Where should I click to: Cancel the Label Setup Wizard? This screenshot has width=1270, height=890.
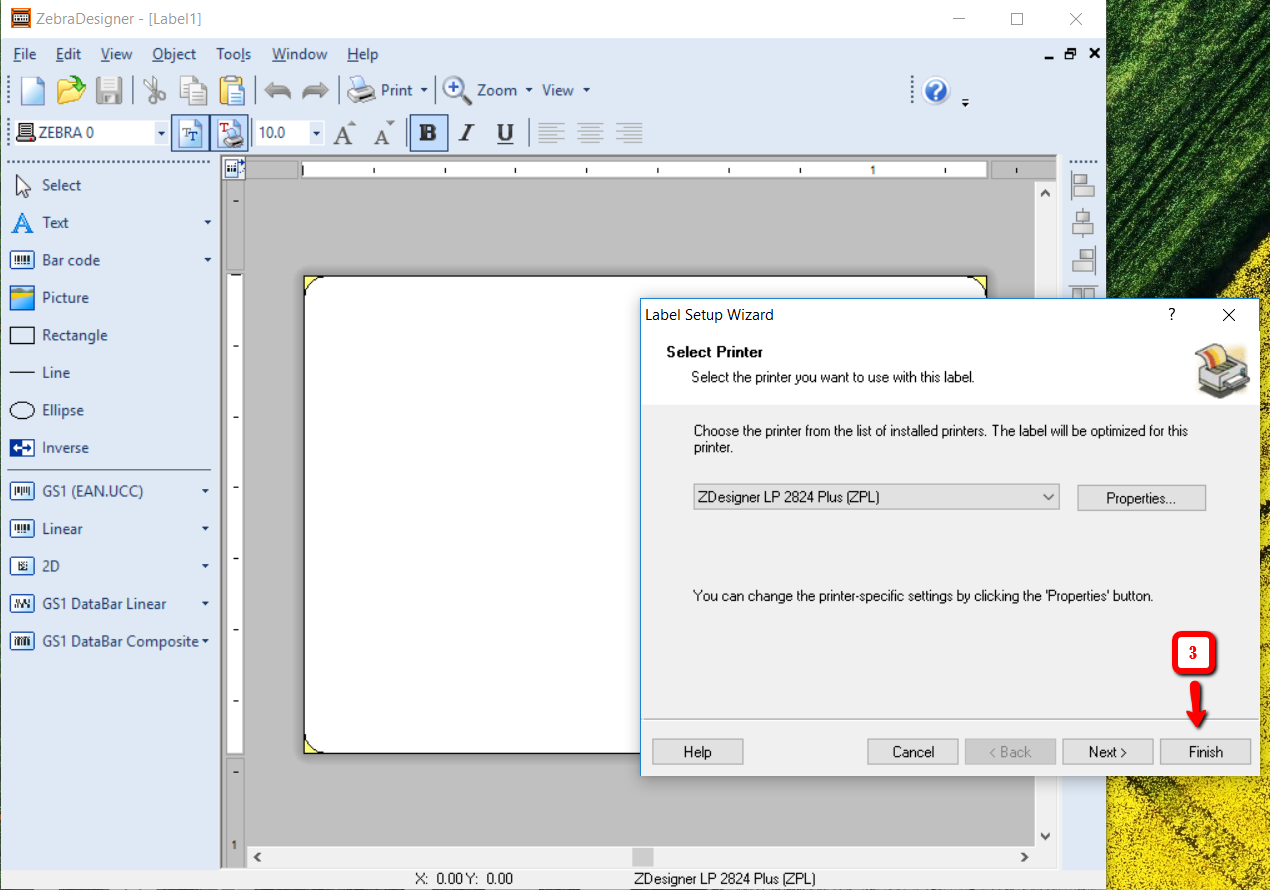(x=913, y=752)
